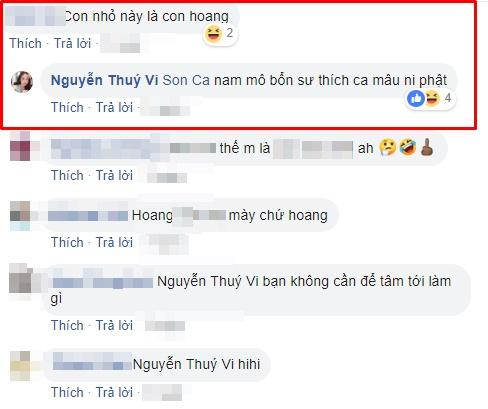Click the Son Ca tagged name
The image size is (488, 409).
(186, 81)
